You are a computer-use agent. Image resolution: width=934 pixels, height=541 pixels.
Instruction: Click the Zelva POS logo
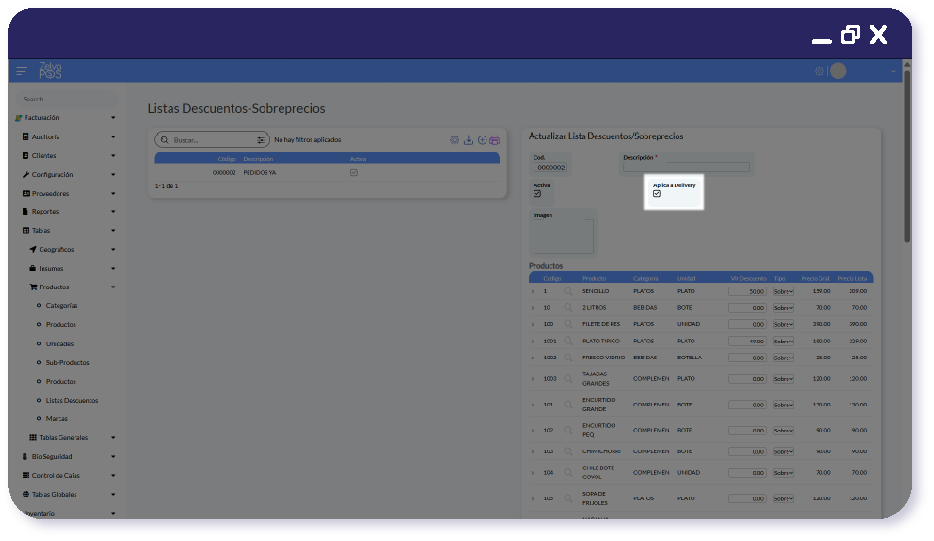(50, 70)
